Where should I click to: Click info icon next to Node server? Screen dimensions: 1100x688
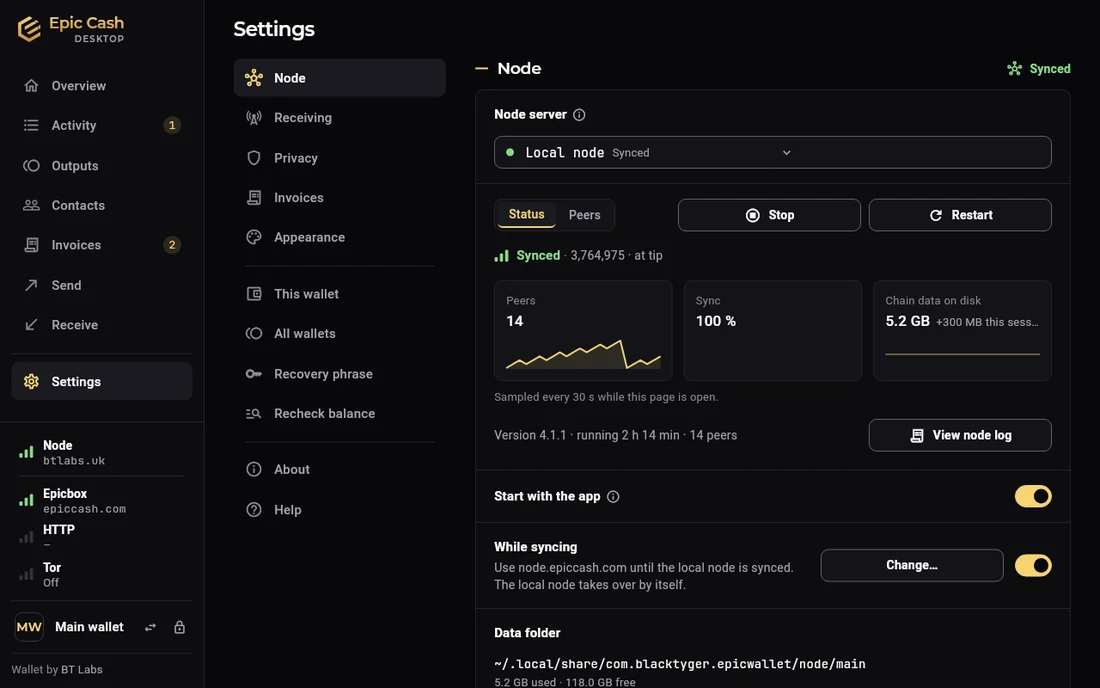[579, 114]
